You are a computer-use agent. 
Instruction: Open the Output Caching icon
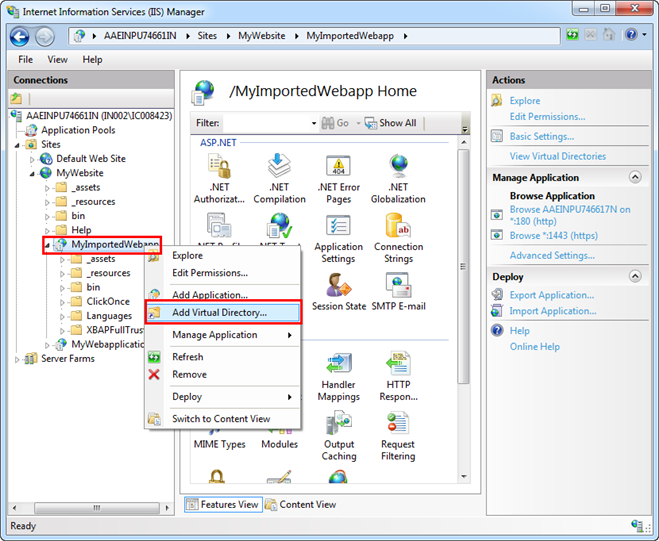(338, 436)
